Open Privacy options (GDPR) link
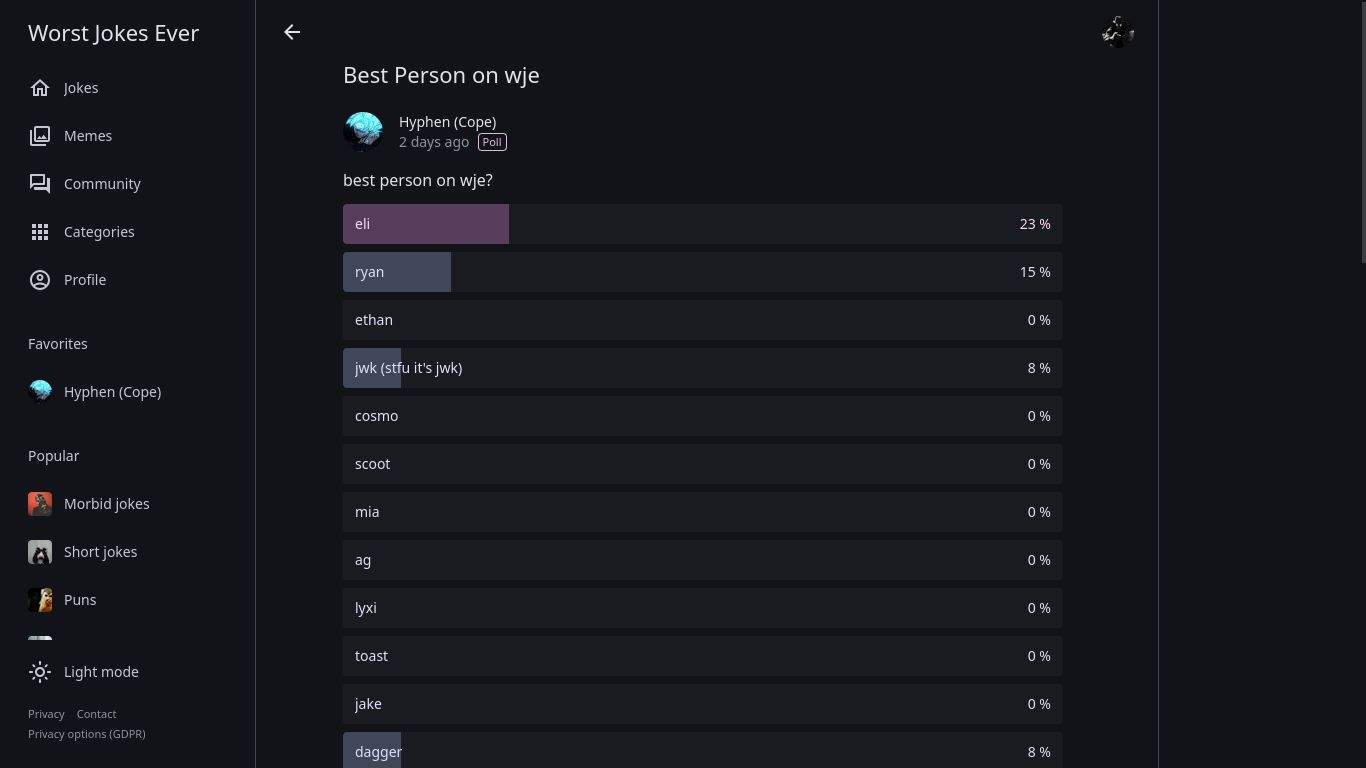 (x=87, y=734)
